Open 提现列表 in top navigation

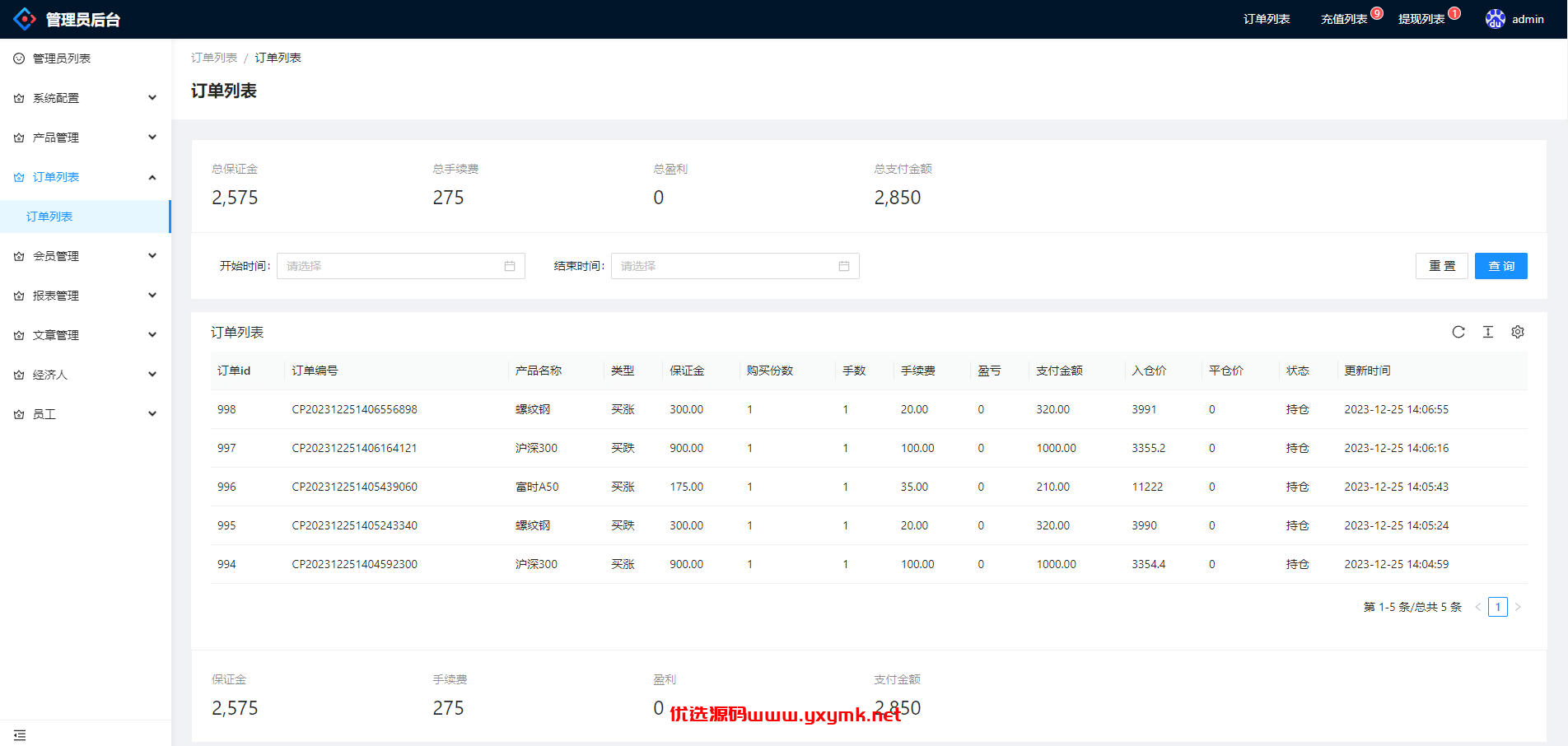click(1421, 19)
